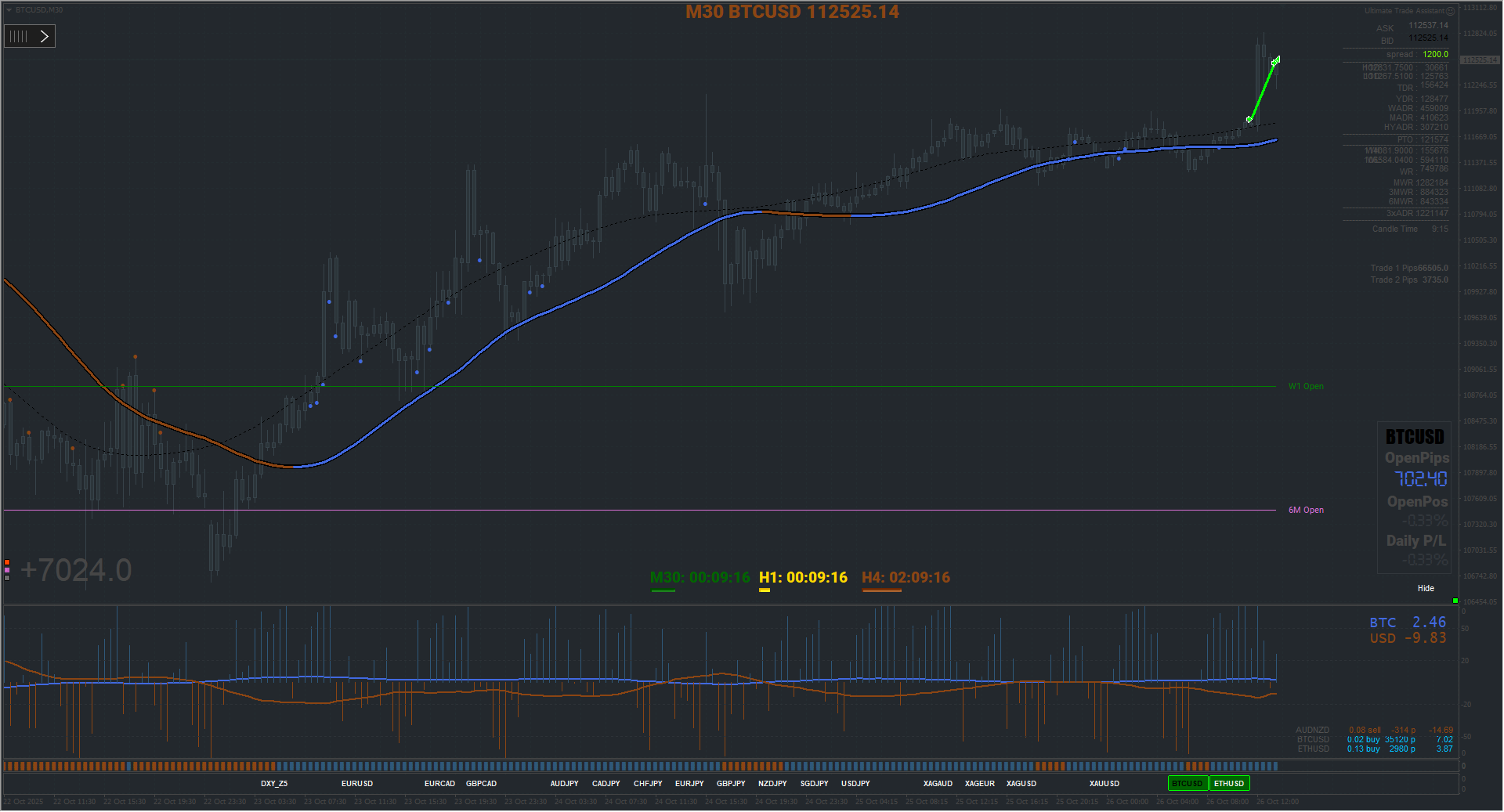Switch chart to SGDJPY symbol

tap(814, 783)
